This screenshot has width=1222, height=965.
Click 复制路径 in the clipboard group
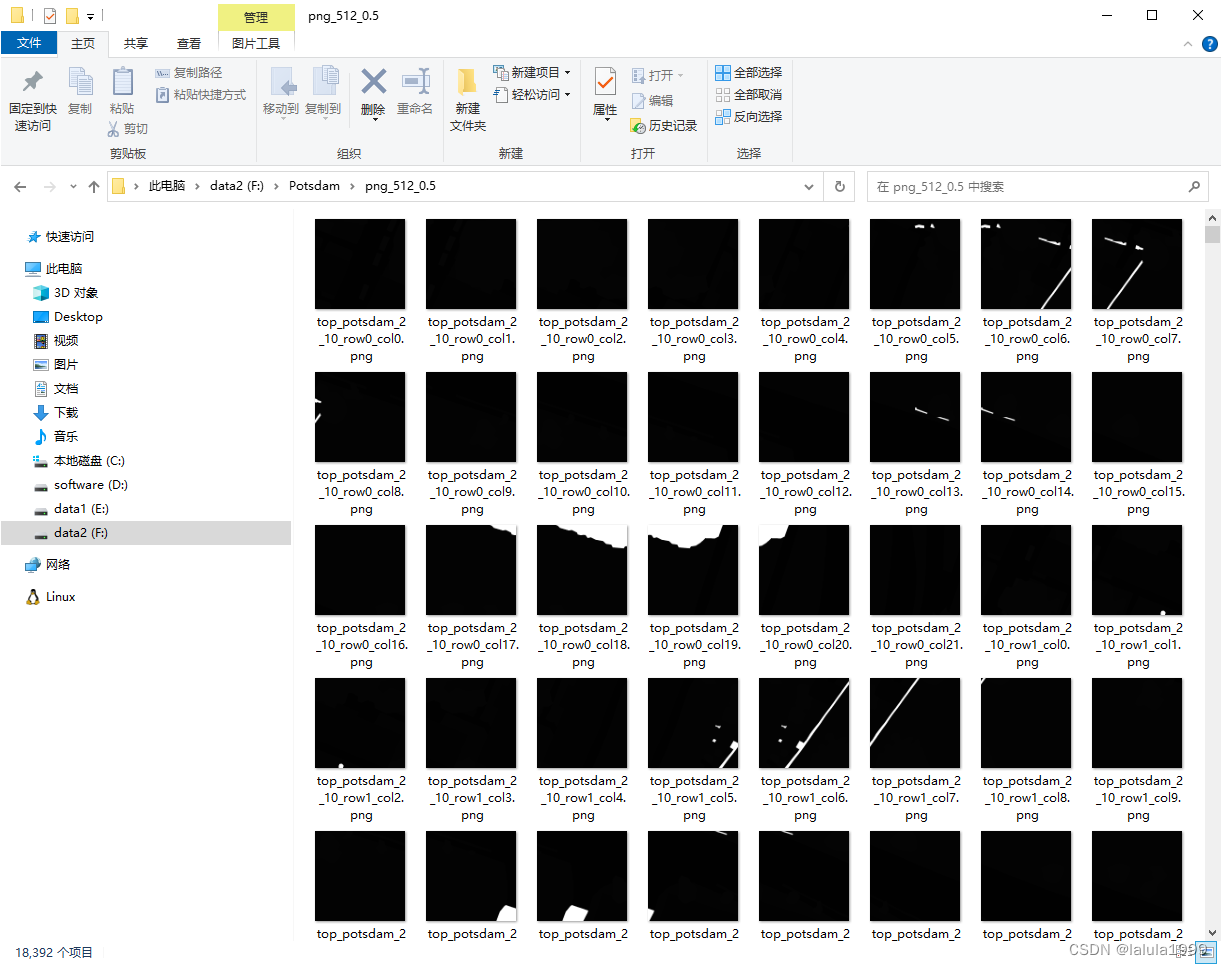[189, 73]
